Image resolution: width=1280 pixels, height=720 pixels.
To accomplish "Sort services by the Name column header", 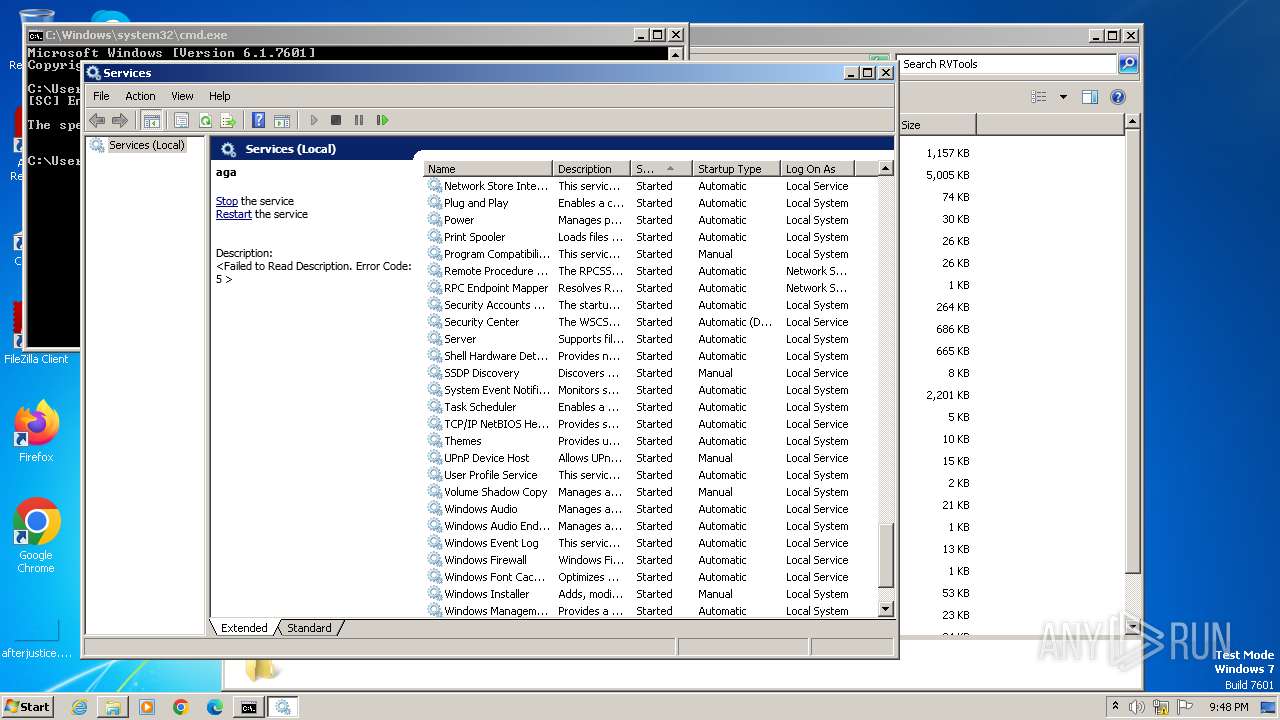I will (488, 169).
